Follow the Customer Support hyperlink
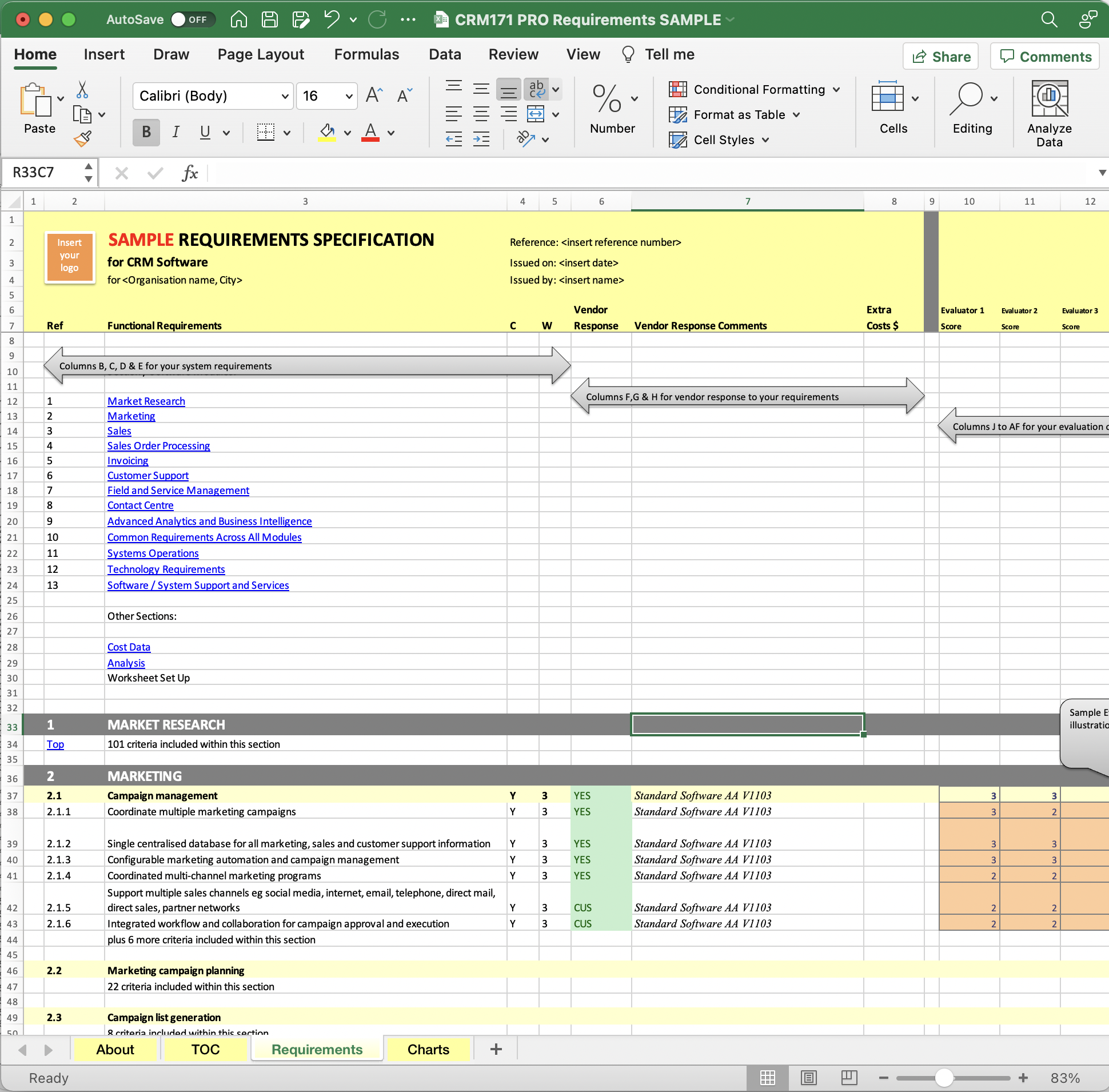 tap(148, 476)
